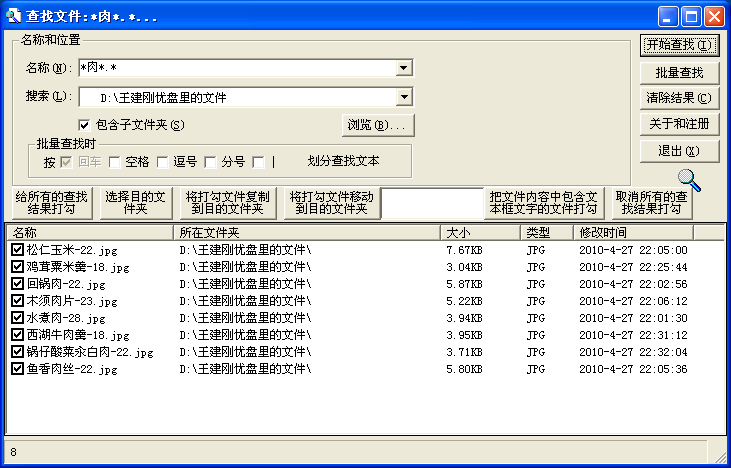Select file name 西湖牛肉羹-18.jpg
This screenshot has height=468, width=731.
point(78,335)
